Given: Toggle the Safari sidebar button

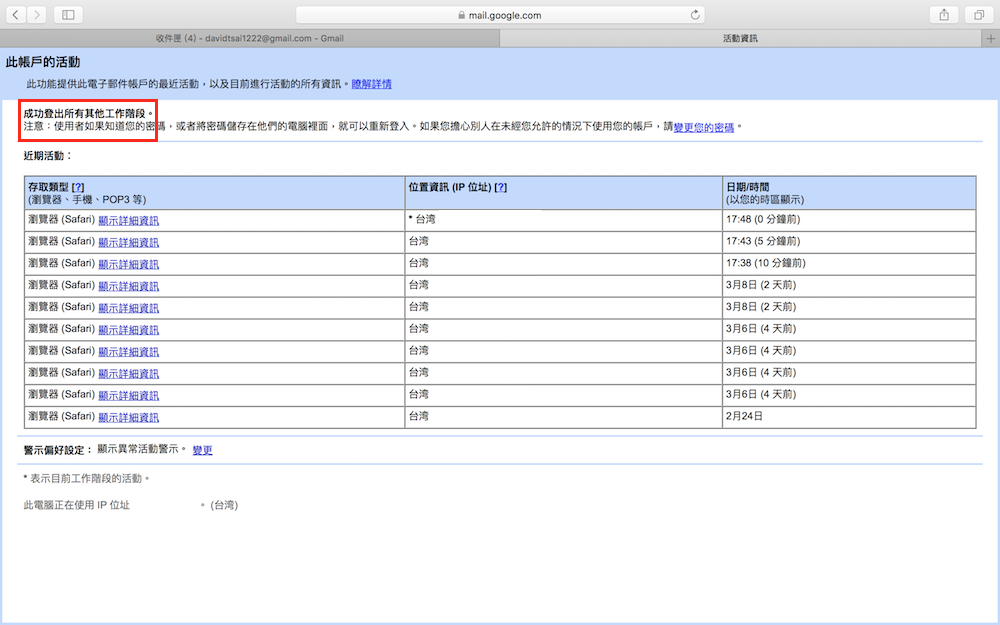Looking at the screenshot, I should tap(68, 15).
